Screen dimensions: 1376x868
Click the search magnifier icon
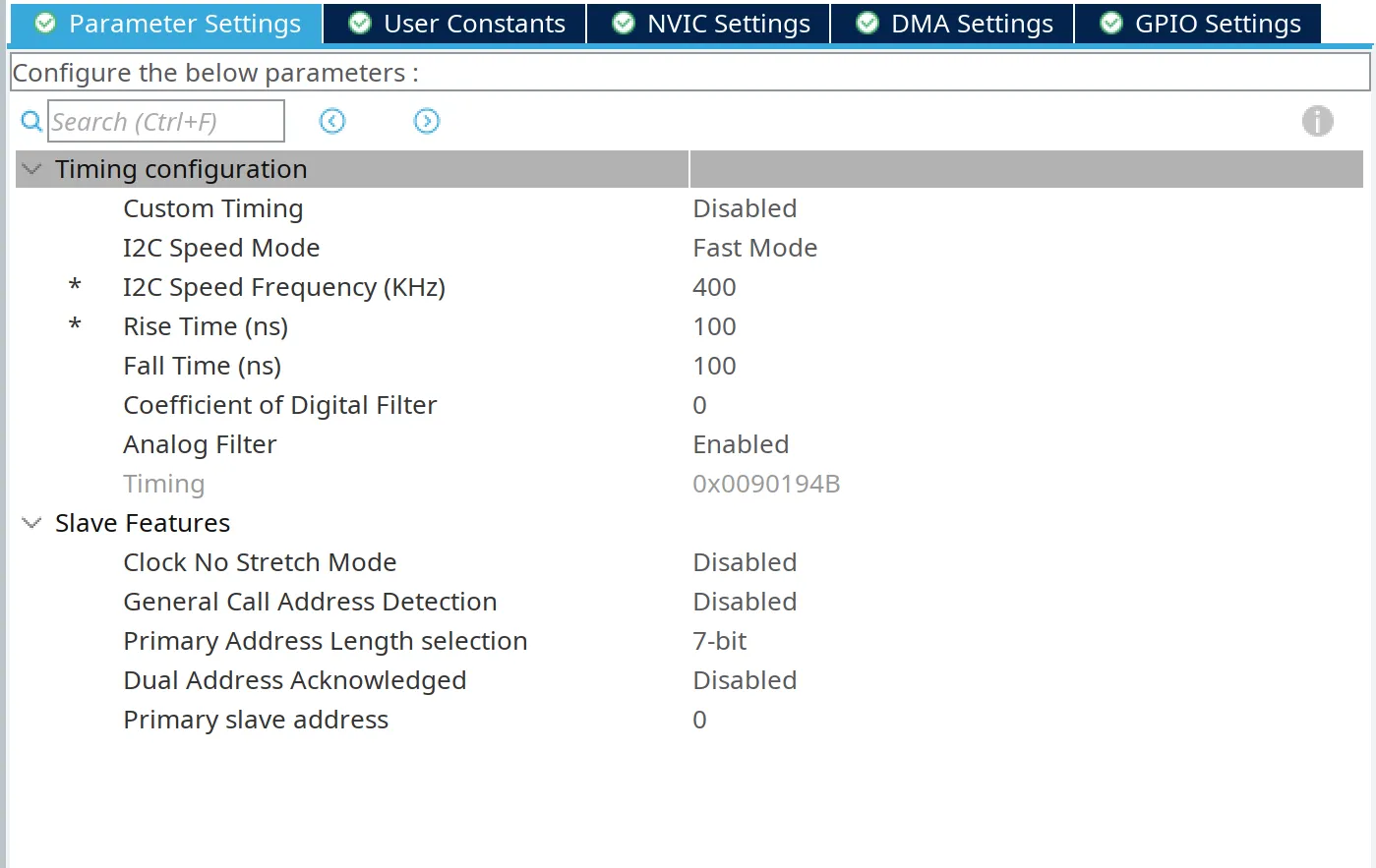click(x=31, y=122)
